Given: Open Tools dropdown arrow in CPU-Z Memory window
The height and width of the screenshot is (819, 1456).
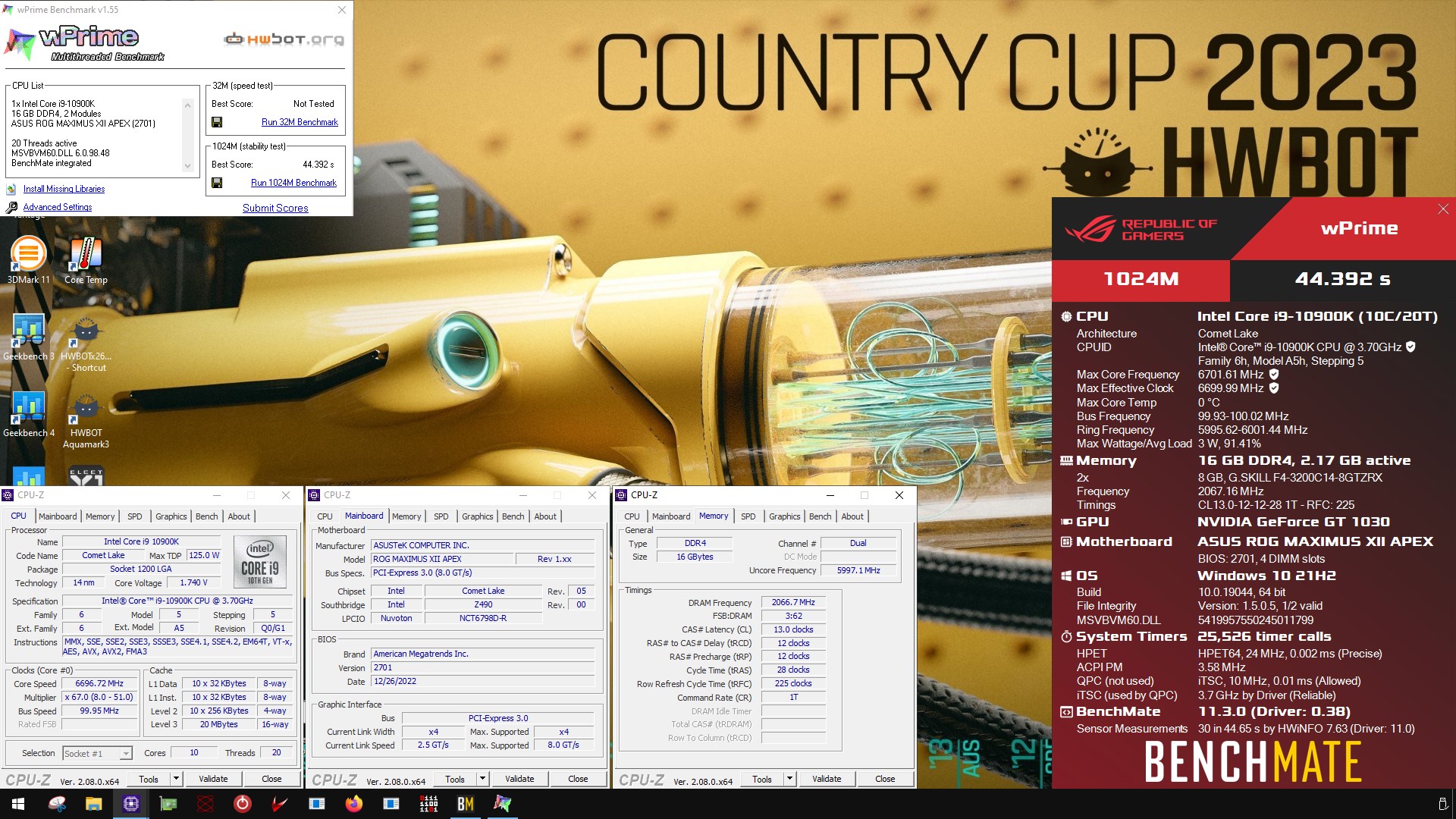Looking at the screenshot, I should 789,779.
